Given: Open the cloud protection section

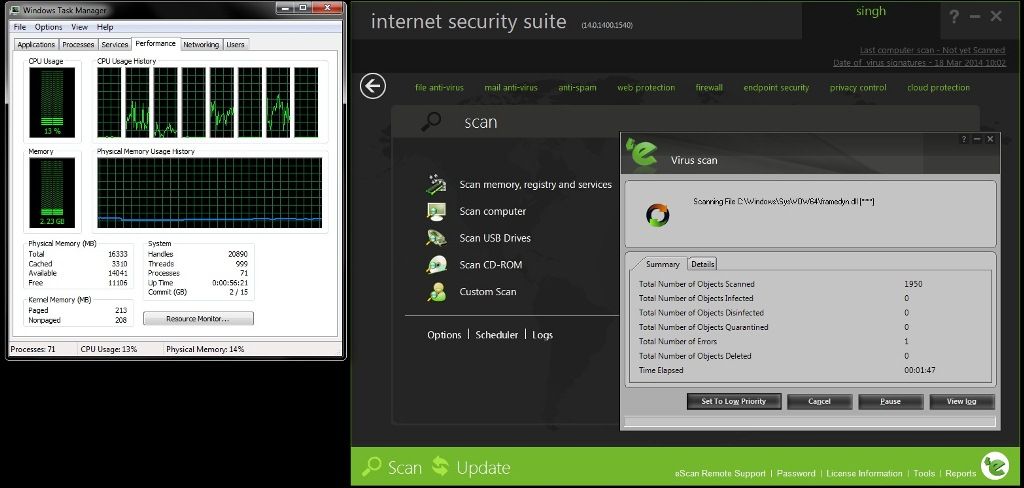Looking at the screenshot, I should (x=938, y=88).
